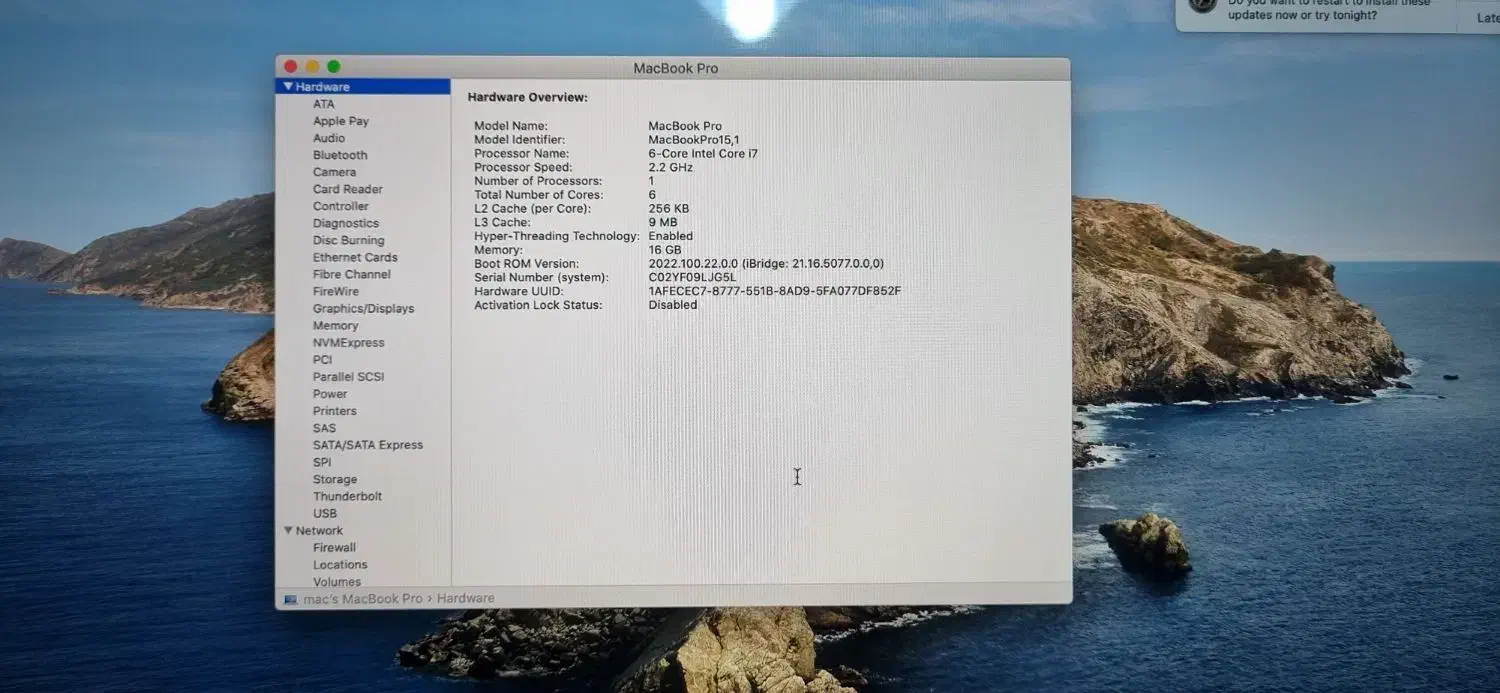Viewport: 1500px width, 693px height.
Task: Click mac's MacBook Pro in path bar
Action: [x=363, y=599]
